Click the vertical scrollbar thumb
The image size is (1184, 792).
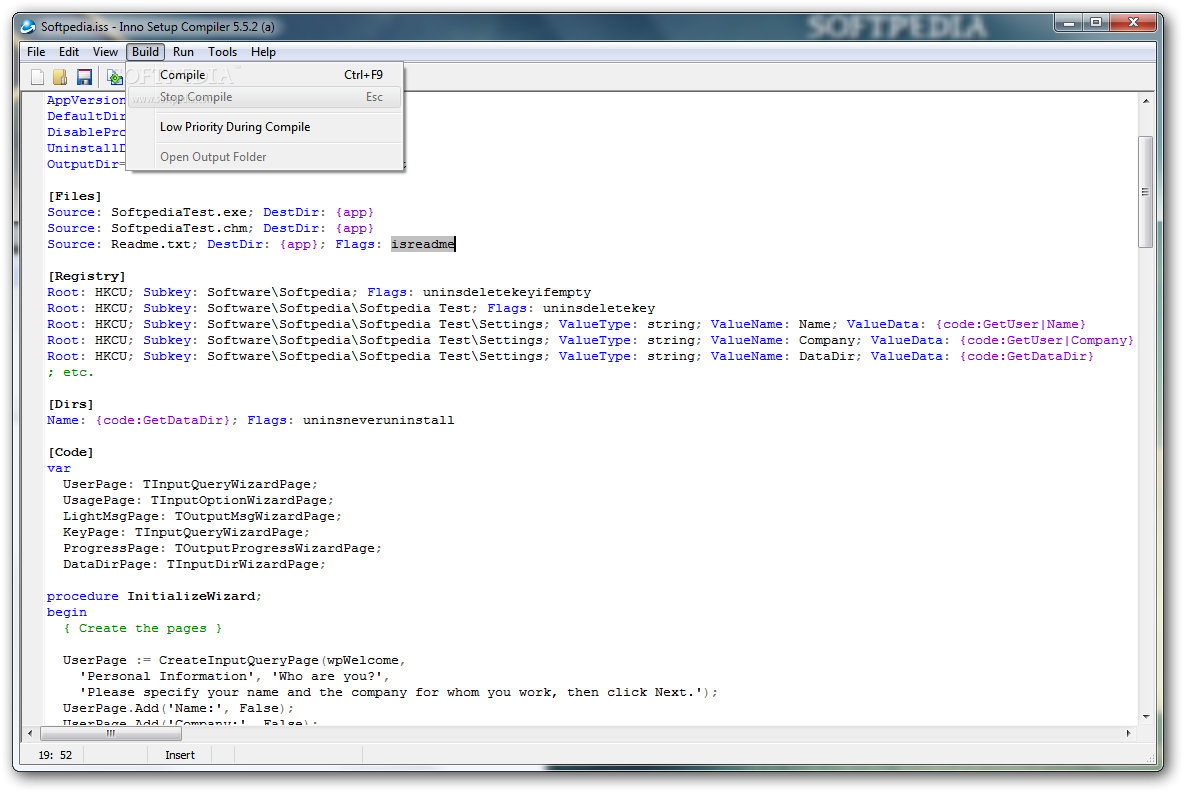tap(1145, 192)
